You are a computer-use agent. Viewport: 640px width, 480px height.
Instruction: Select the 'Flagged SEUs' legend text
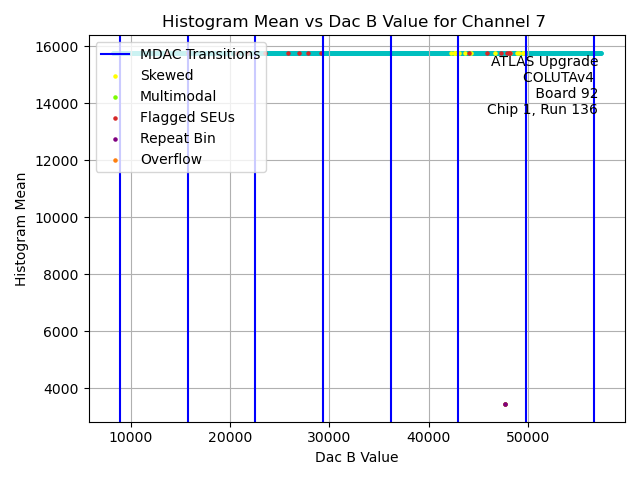coord(187,118)
